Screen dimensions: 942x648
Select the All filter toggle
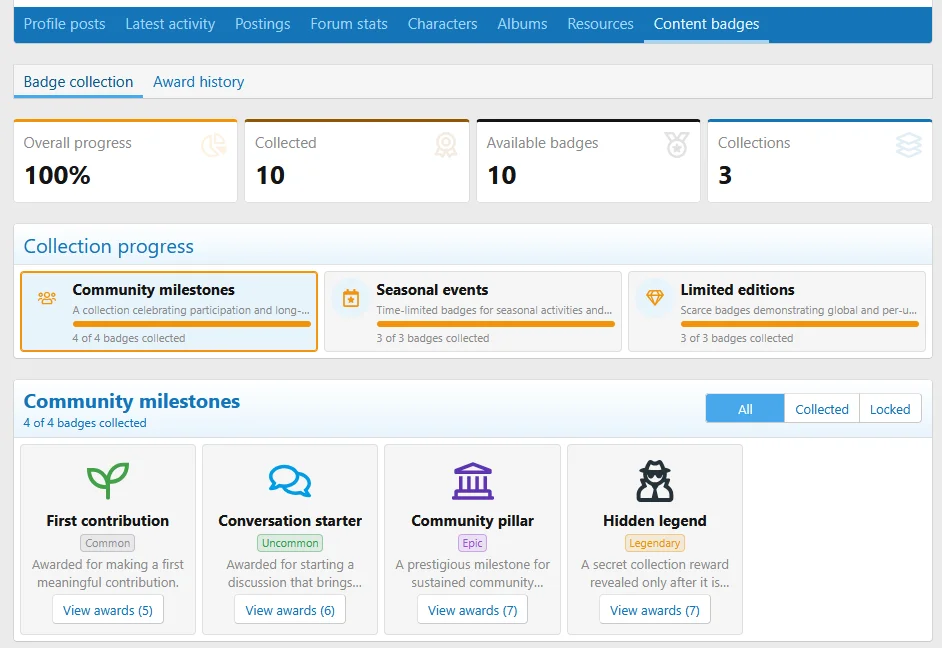pyautogui.click(x=745, y=409)
